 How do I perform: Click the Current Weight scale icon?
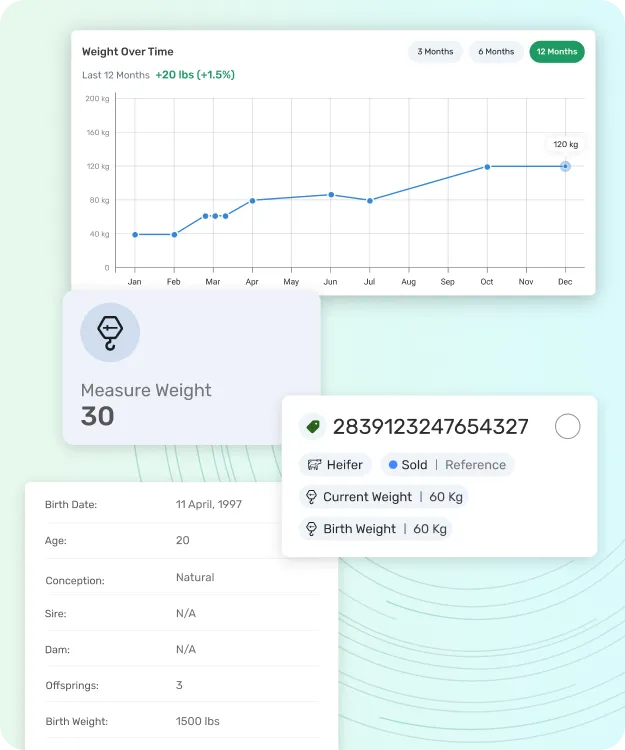[x=310, y=497]
